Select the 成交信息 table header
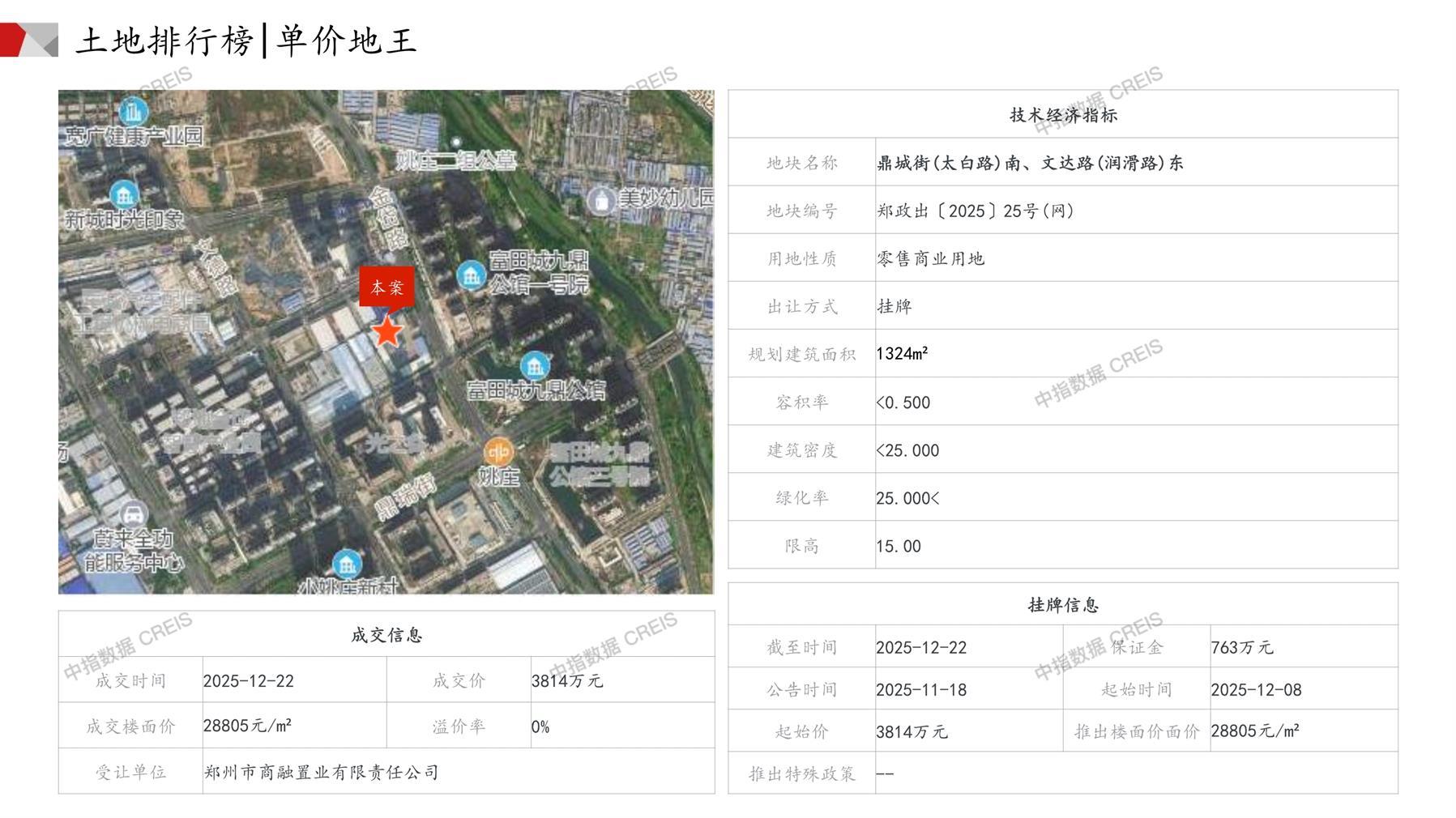This screenshot has width=1456, height=818. [386, 635]
